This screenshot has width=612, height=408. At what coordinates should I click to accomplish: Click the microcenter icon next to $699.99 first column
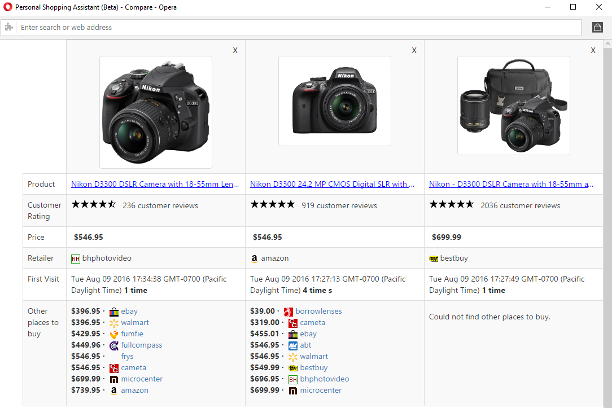[x=114, y=379]
